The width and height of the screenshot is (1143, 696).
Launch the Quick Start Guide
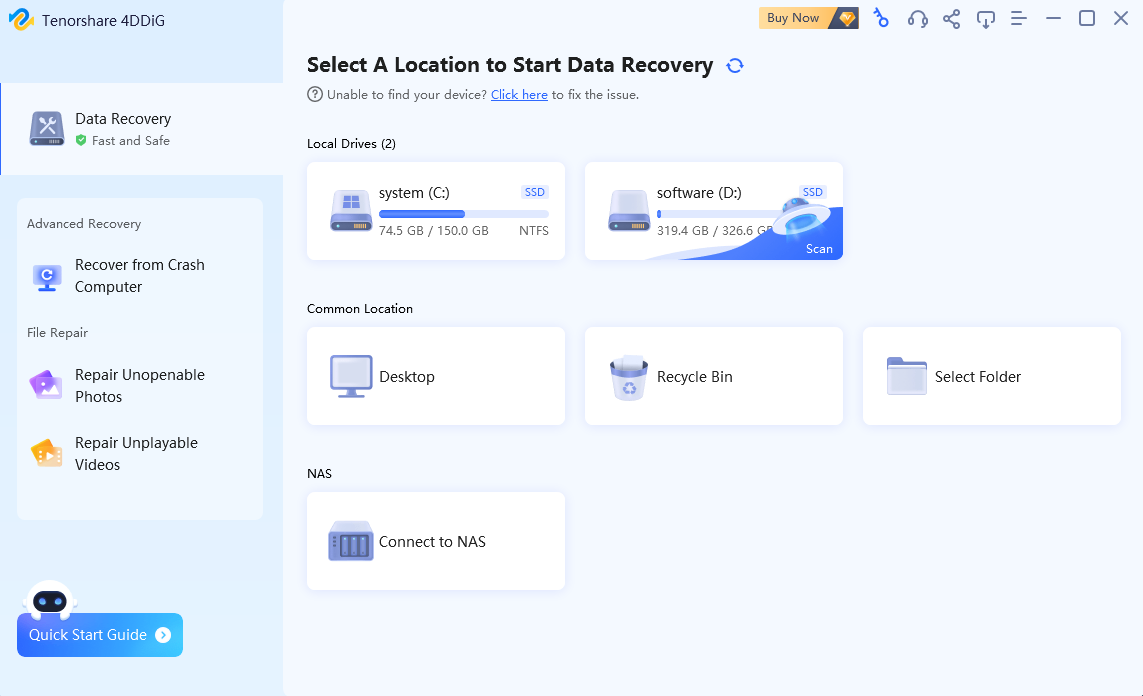[x=100, y=635]
